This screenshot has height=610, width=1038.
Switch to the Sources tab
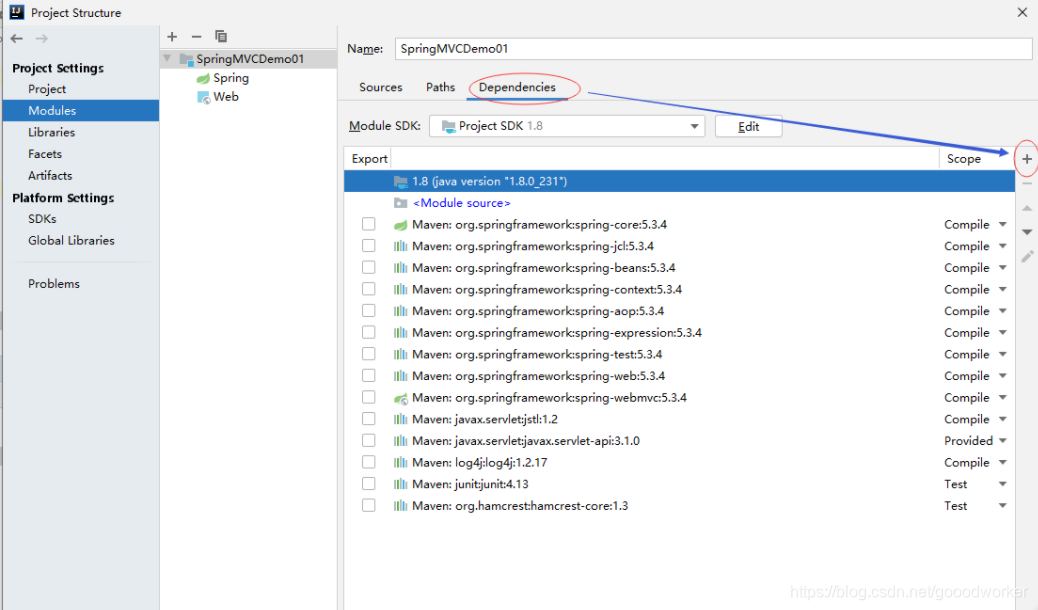coord(381,87)
